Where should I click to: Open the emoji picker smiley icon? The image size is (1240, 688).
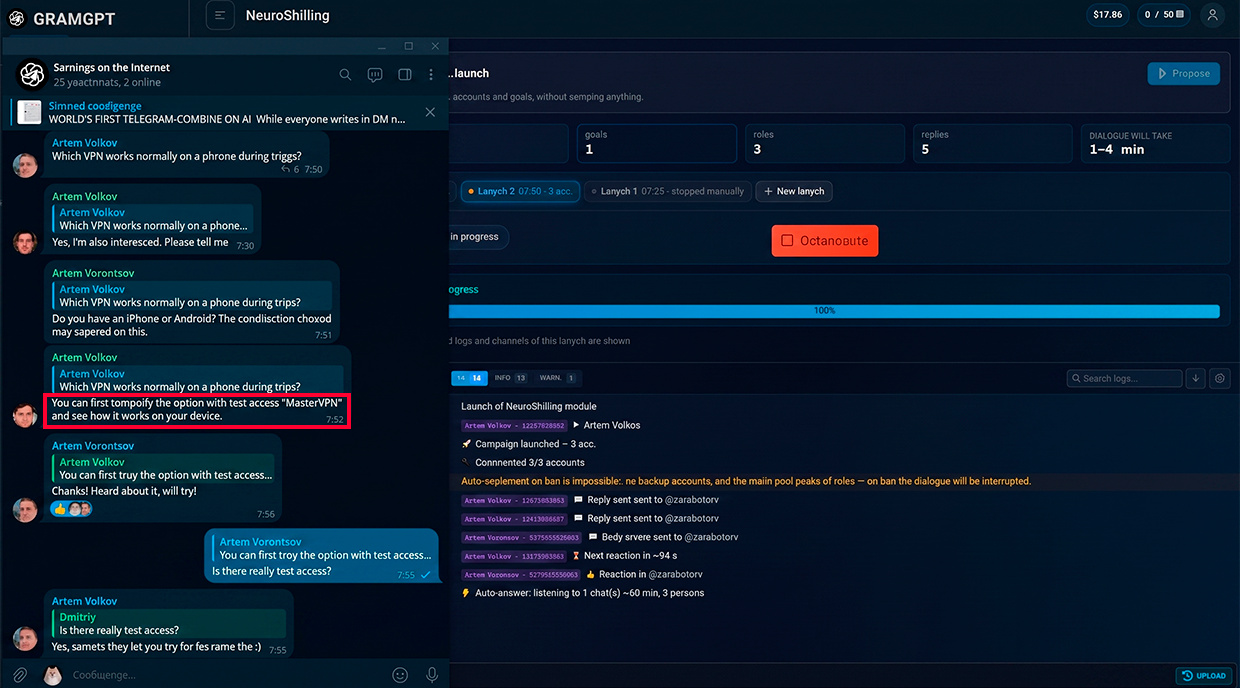coord(400,675)
